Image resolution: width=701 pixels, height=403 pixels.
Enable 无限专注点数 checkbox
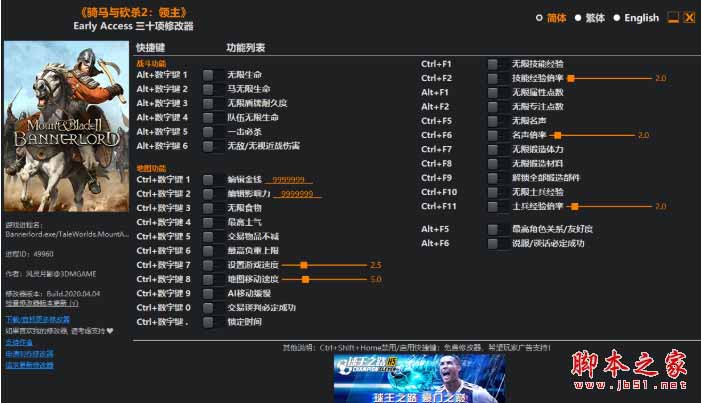(x=492, y=107)
